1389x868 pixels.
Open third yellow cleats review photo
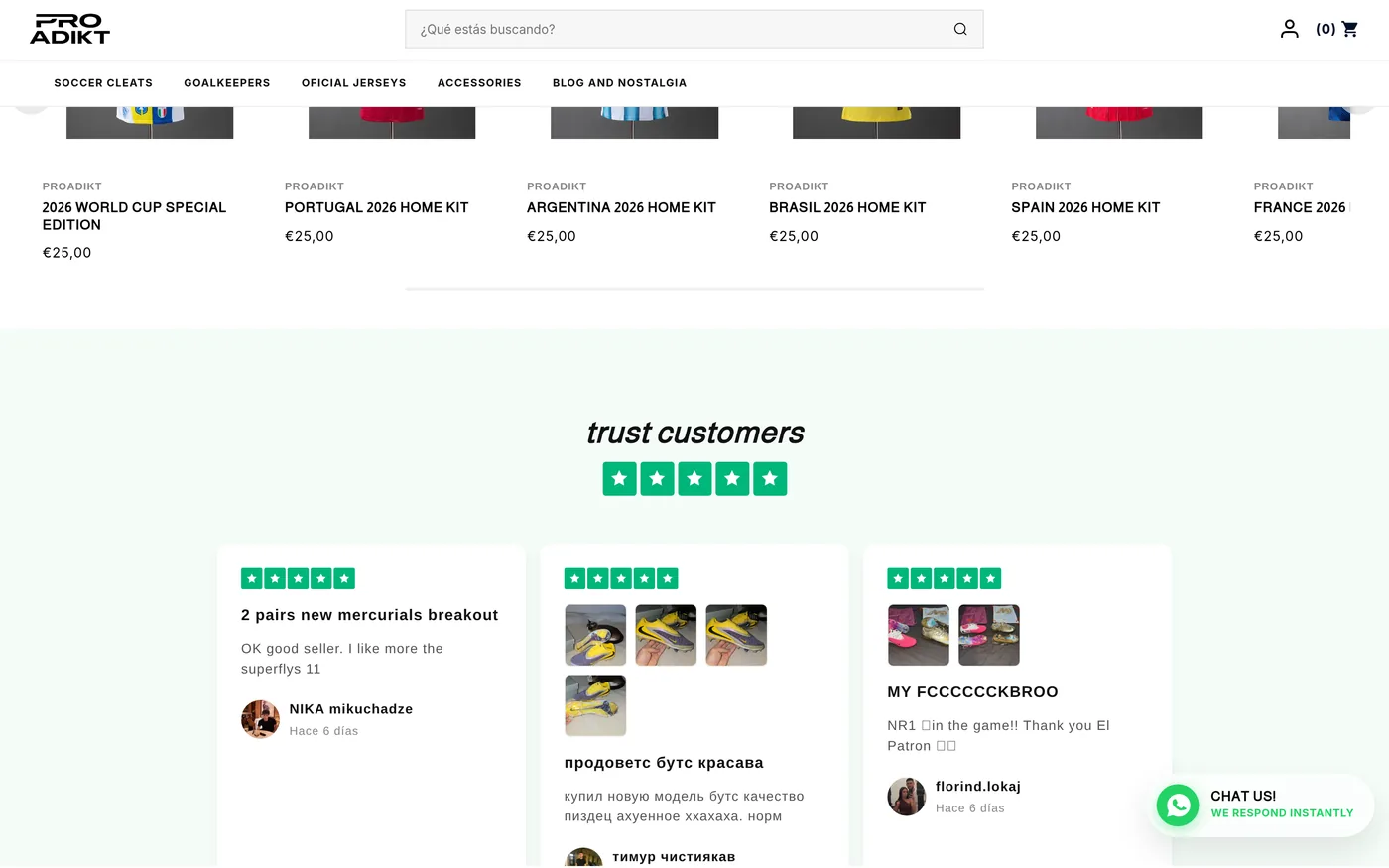pyautogui.click(x=736, y=635)
